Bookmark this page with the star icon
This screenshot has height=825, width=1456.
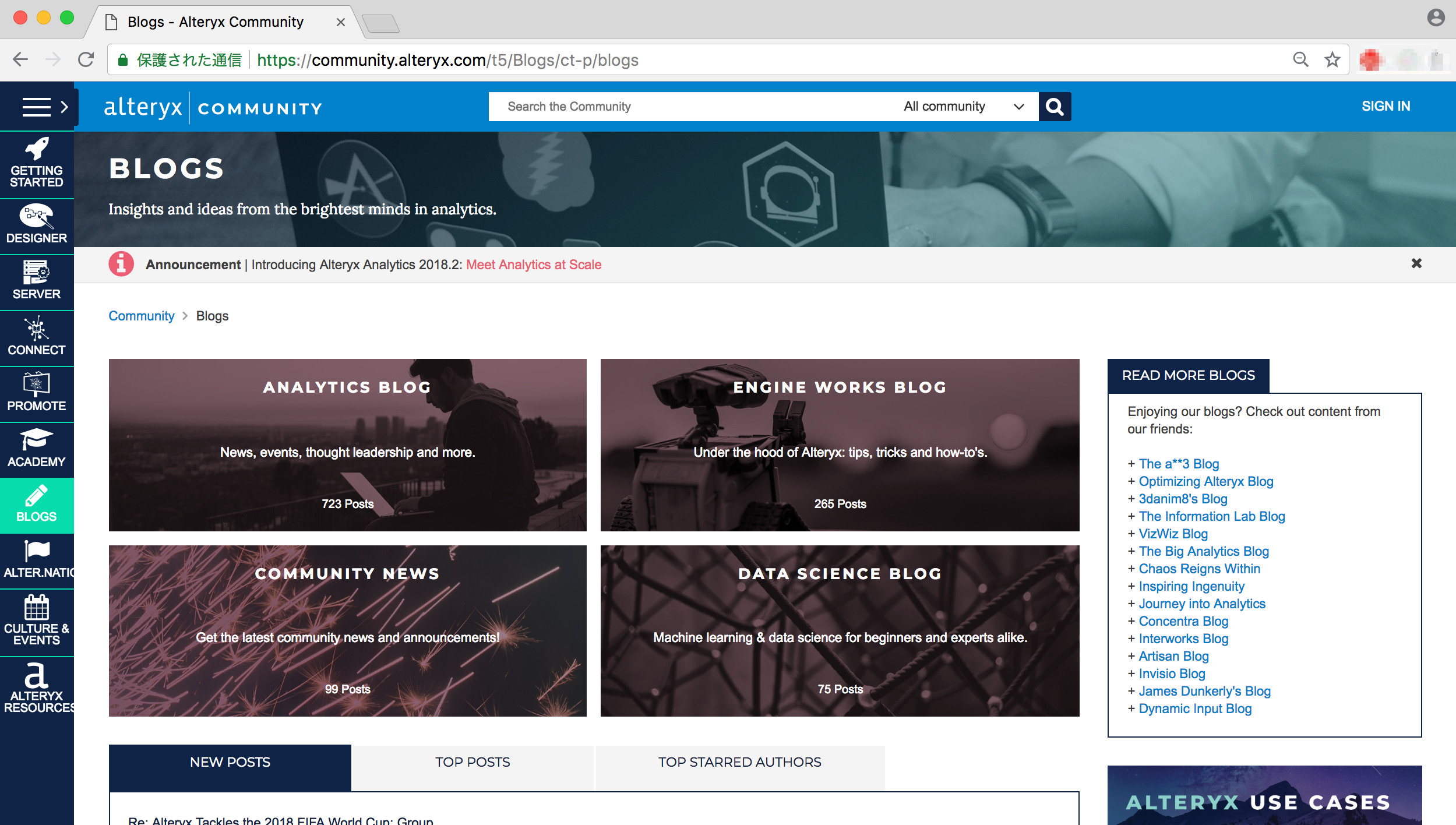click(1332, 59)
